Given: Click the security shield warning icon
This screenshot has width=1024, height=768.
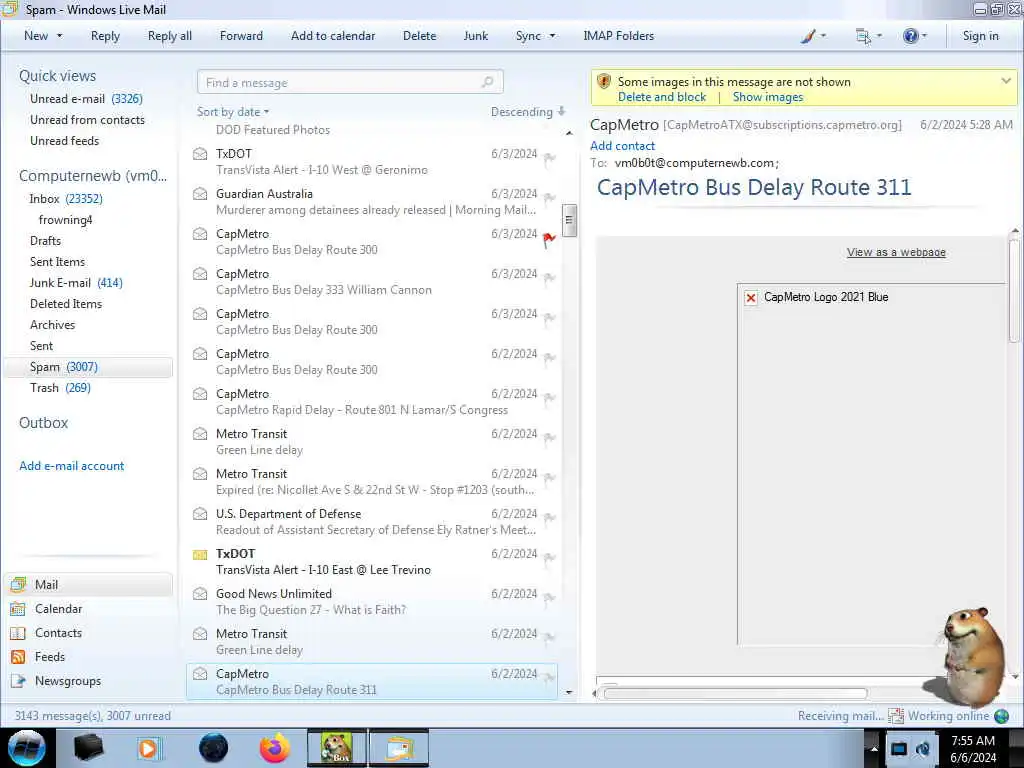Looking at the screenshot, I should pos(604,82).
